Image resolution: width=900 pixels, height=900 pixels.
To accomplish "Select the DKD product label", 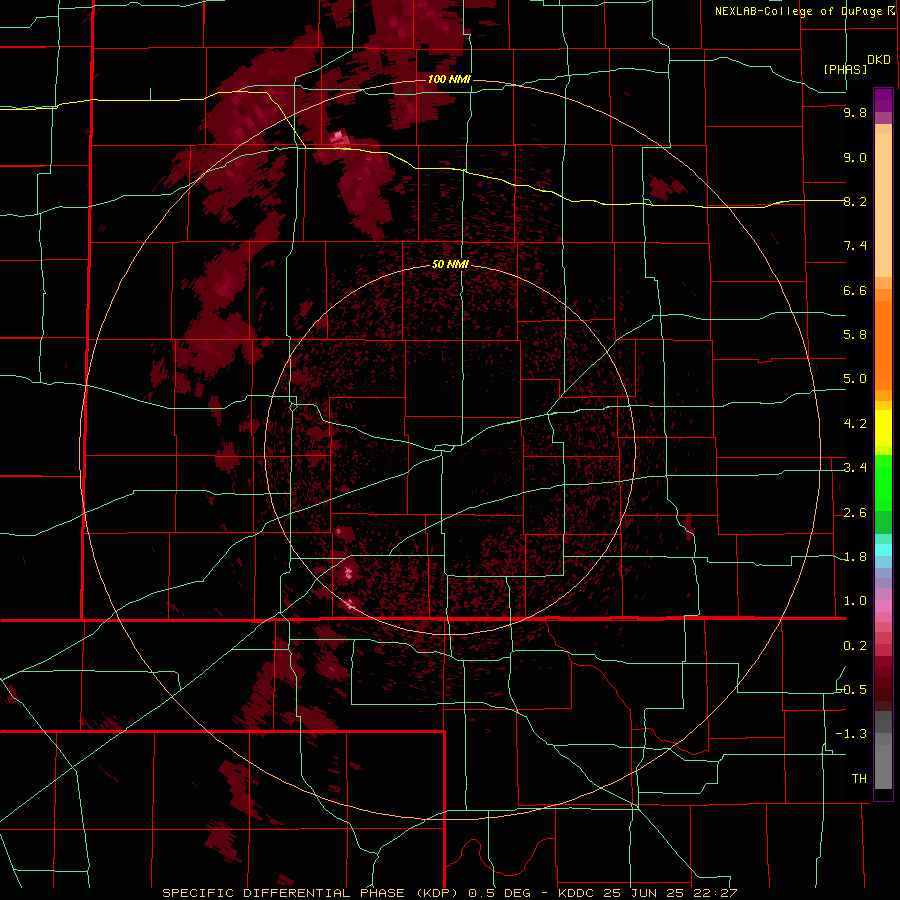I will 879,60.
